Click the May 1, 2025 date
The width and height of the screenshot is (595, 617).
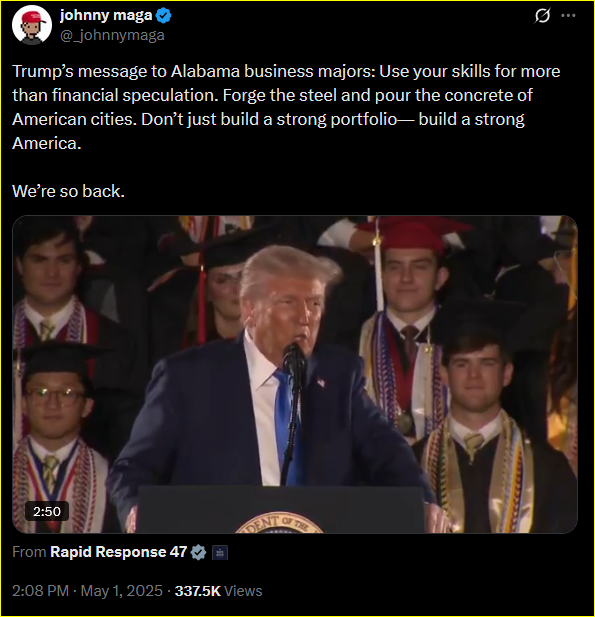(122, 591)
